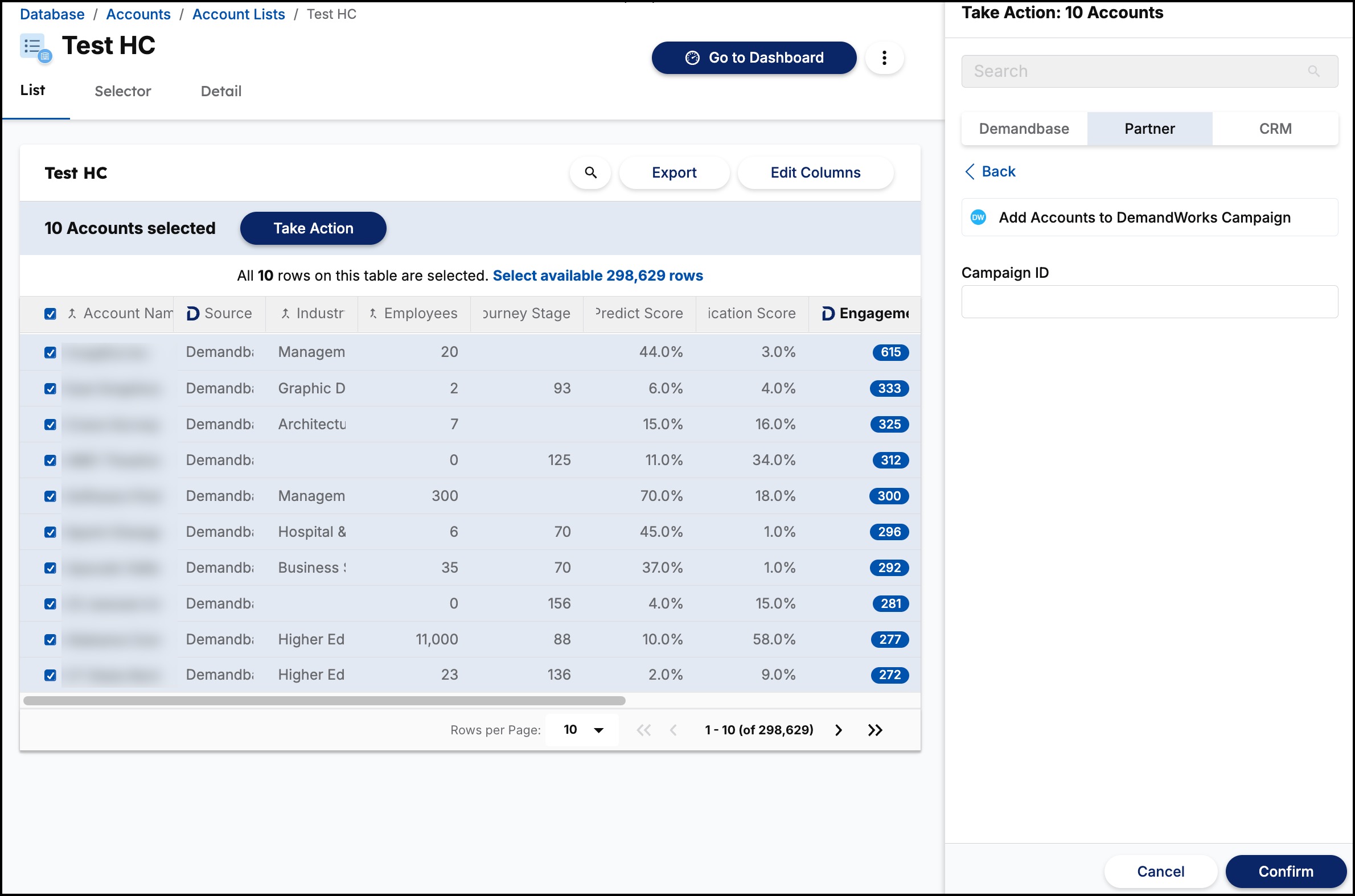Screen dimensions: 1355x896
Task: Select the CRM tab in action panel
Action: (x=1275, y=129)
